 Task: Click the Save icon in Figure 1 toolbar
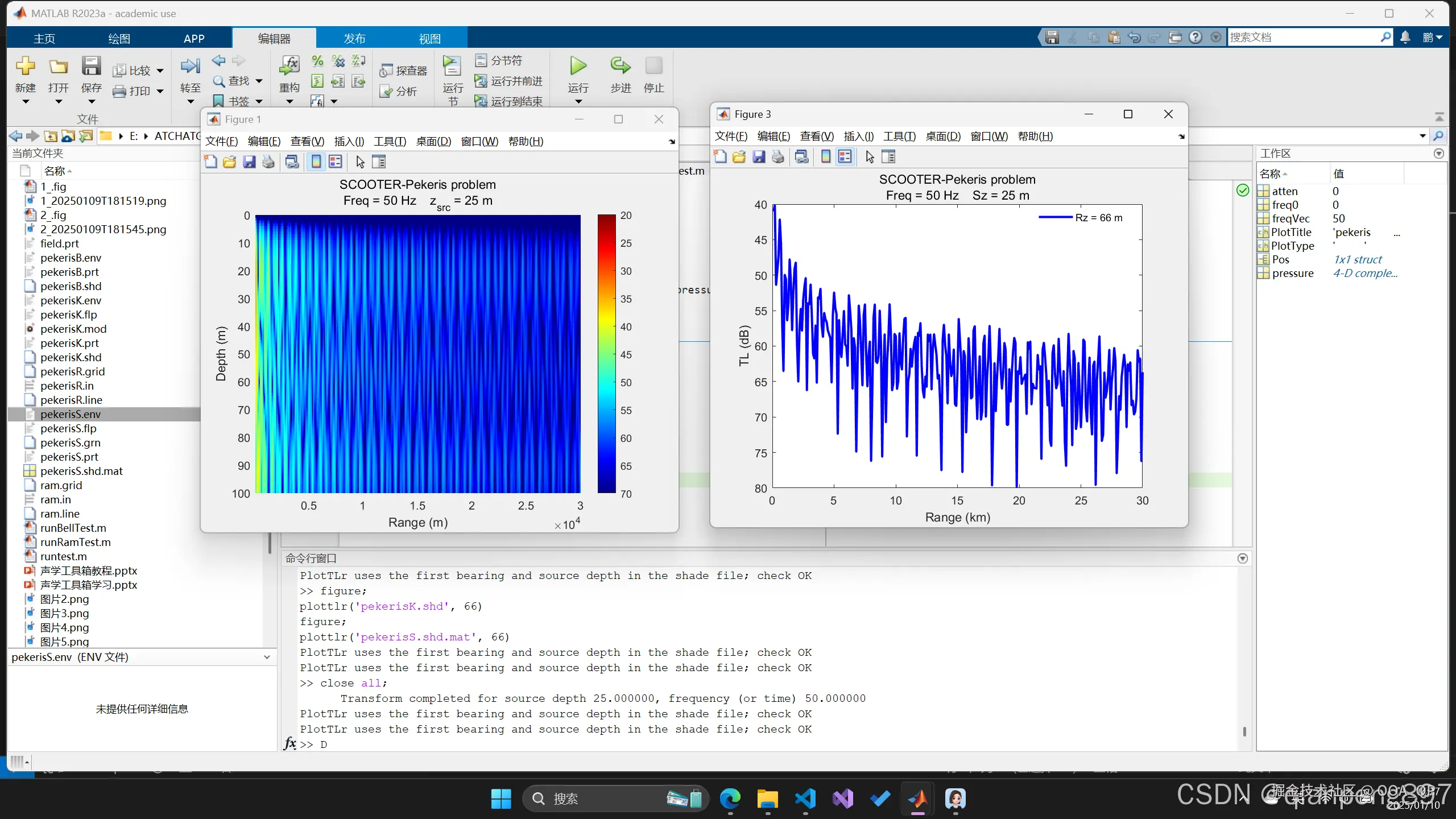pos(249,162)
